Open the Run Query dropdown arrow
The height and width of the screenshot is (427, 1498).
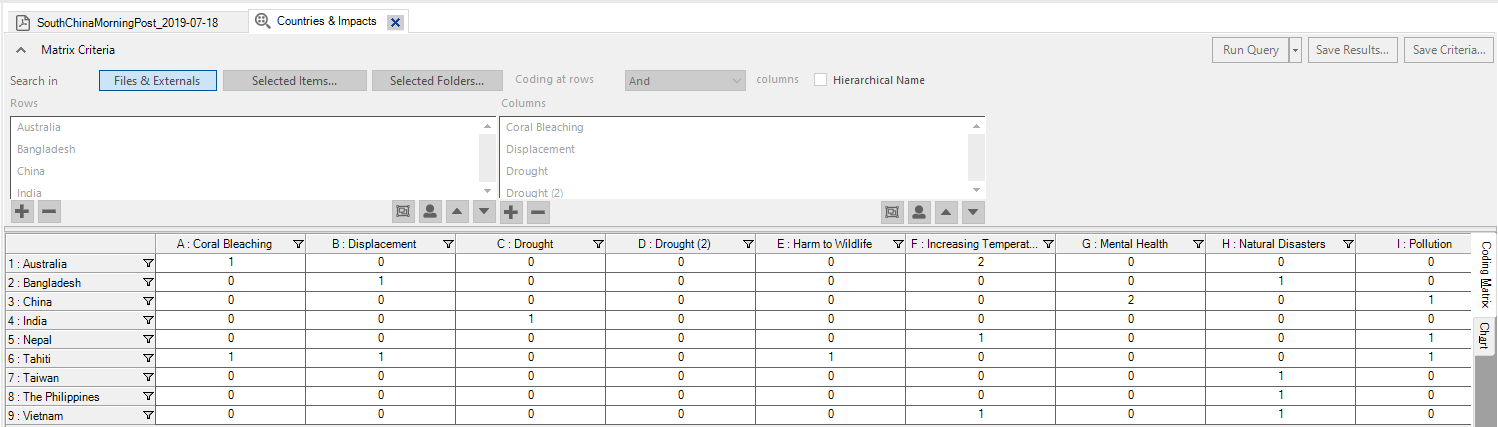[x=1295, y=50]
